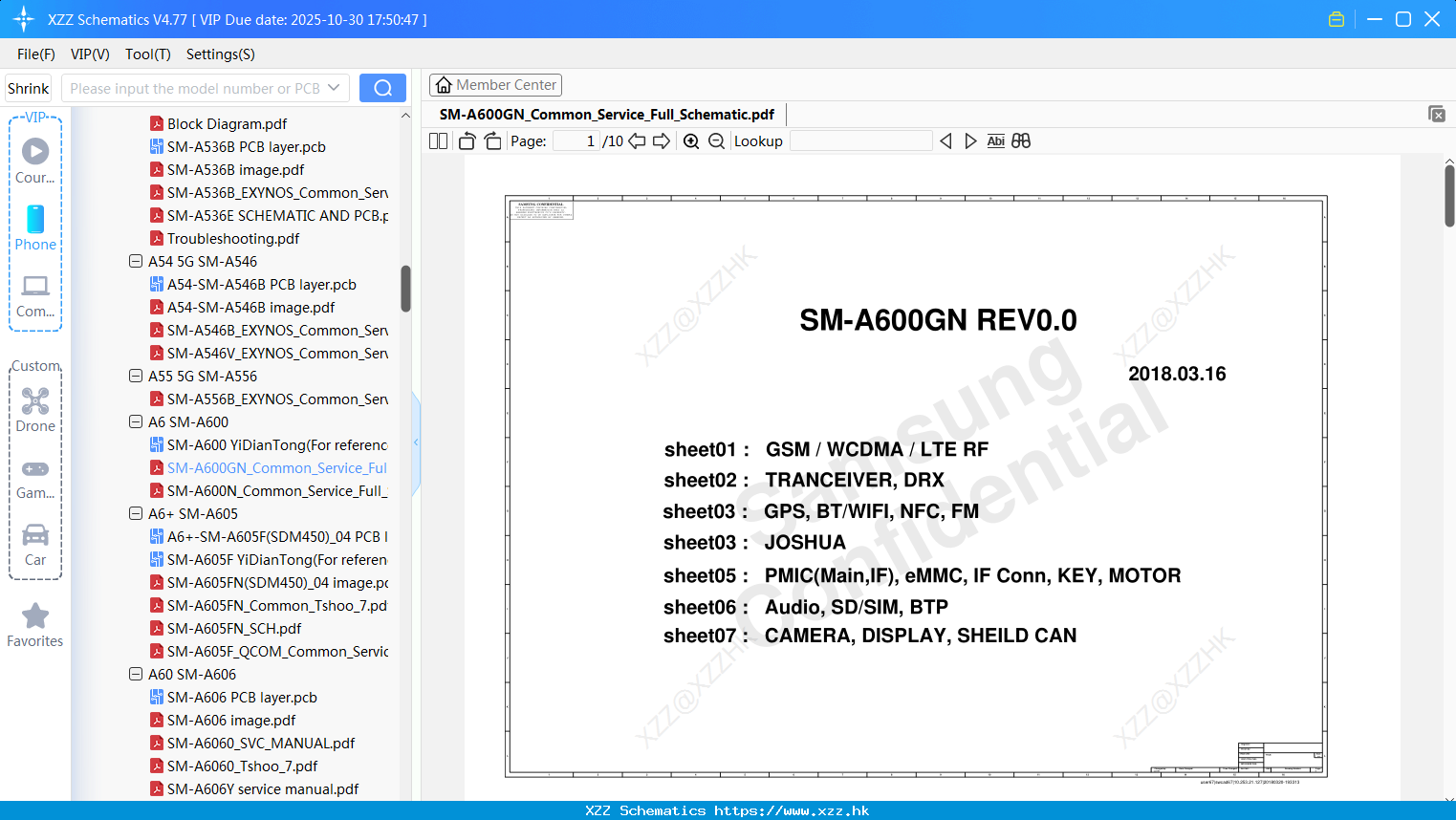Open the Settings(S) menu

click(x=221, y=54)
